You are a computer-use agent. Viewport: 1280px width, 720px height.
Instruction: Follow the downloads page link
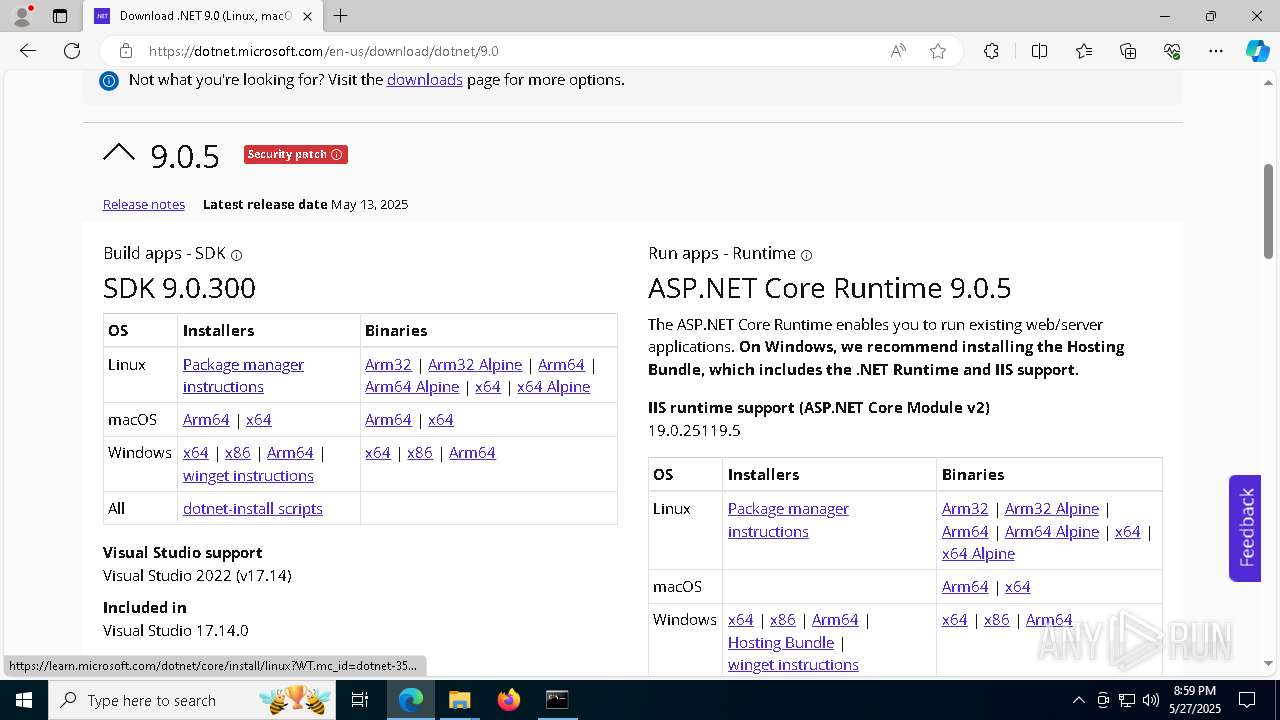pyautogui.click(x=425, y=80)
